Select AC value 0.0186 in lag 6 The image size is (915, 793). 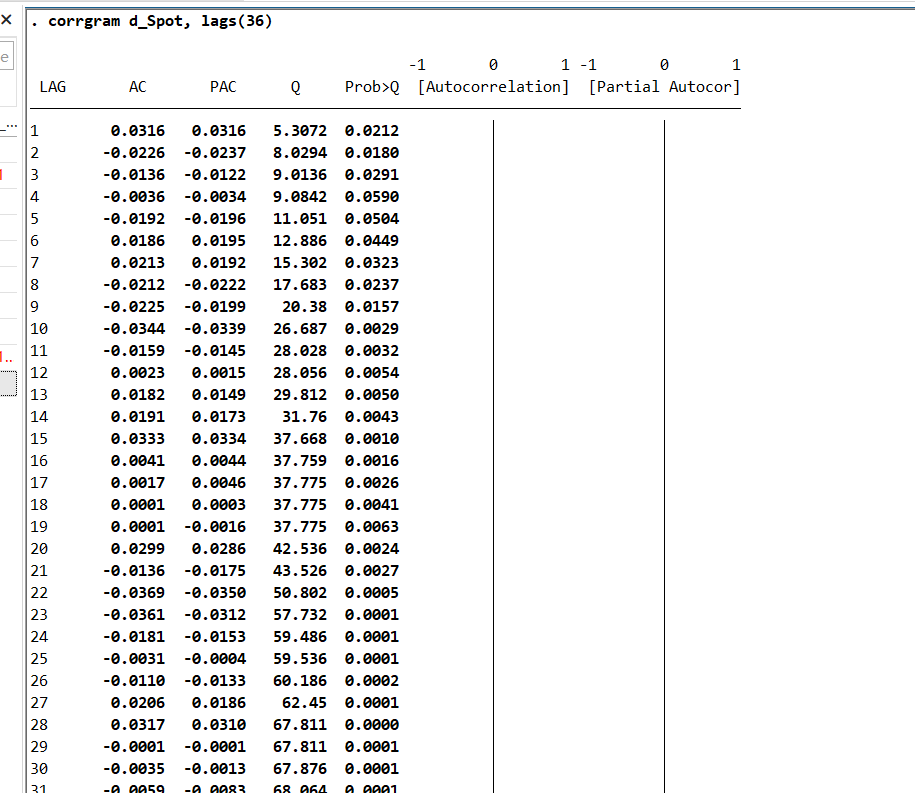pos(138,241)
